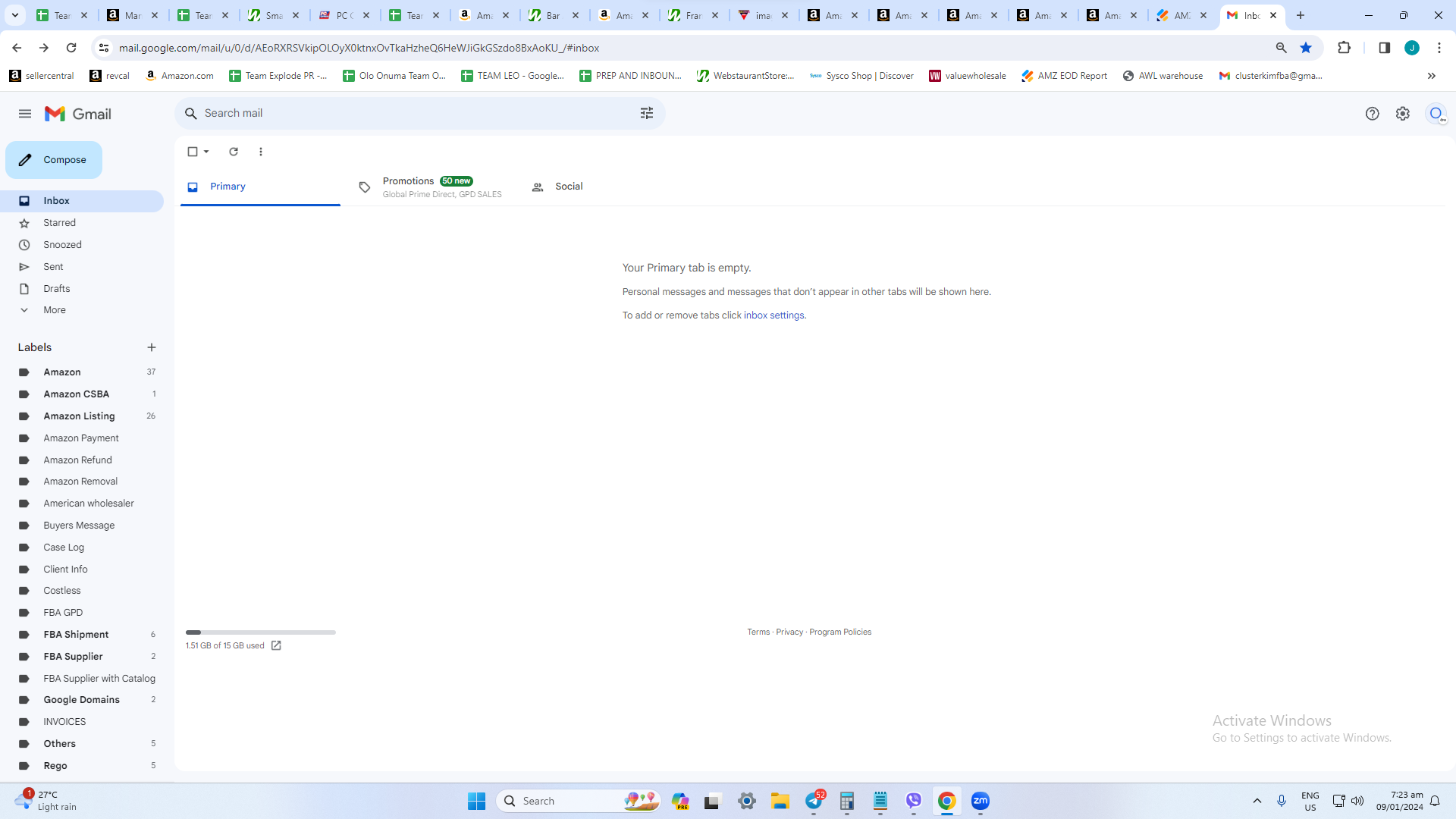Reload the page in Chrome
Viewport: 1456px width, 819px height.
click(71, 48)
